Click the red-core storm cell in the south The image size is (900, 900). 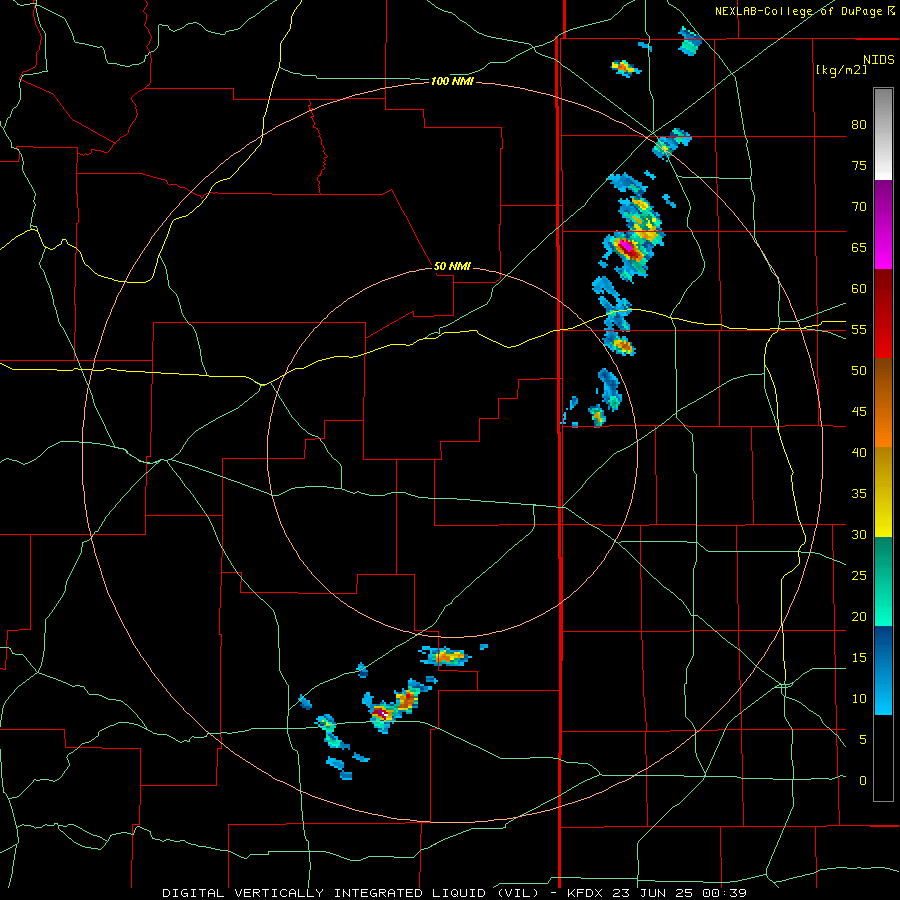(382, 713)
